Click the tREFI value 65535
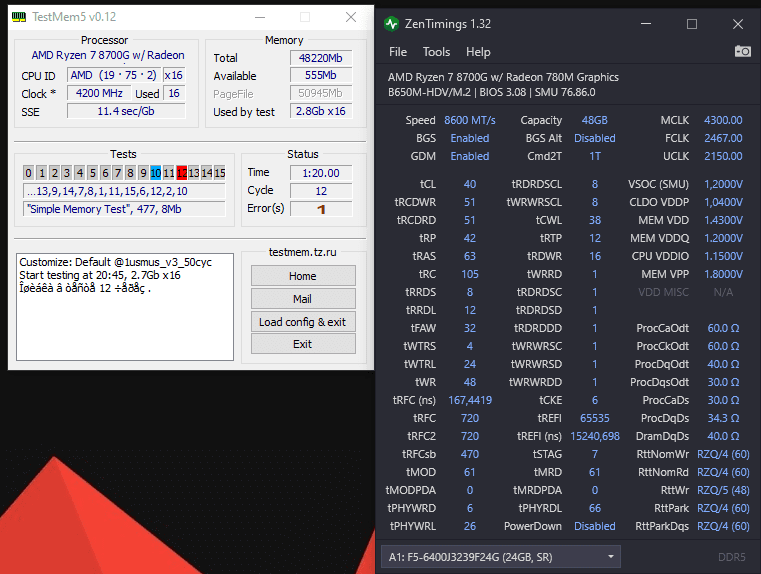 [x=595, y=418]
